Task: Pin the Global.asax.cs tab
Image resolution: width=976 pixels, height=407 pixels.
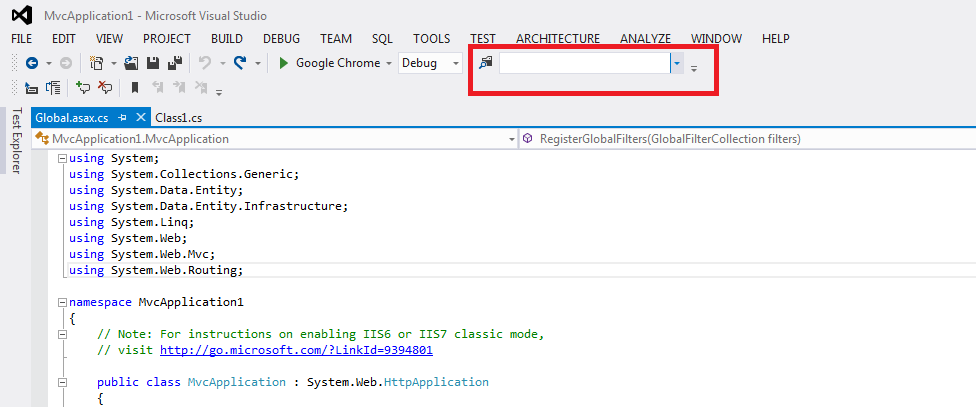Action: pos(123,117)
